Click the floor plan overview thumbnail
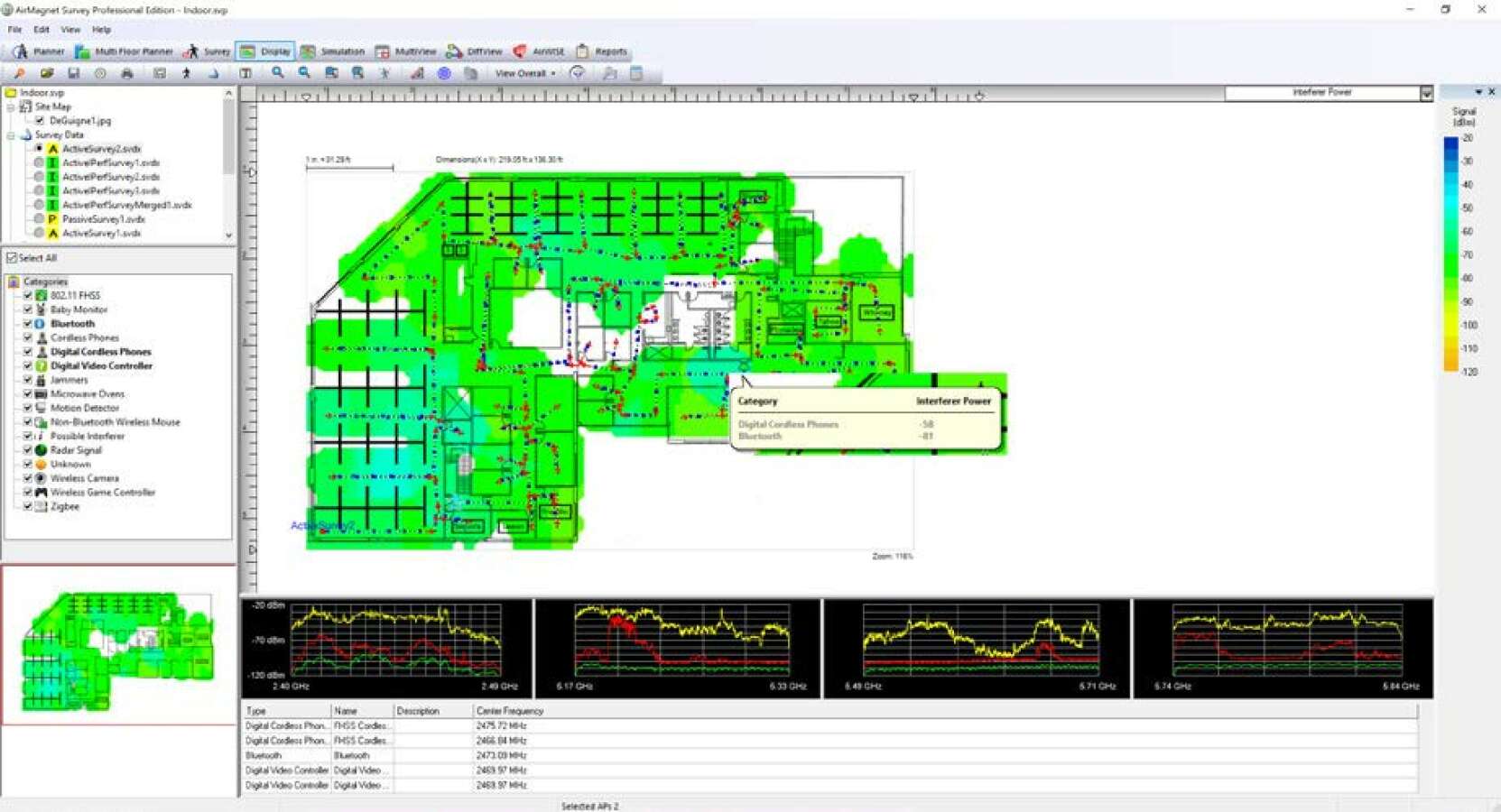This screenshot has width=1501, height=812. point(118,645)
